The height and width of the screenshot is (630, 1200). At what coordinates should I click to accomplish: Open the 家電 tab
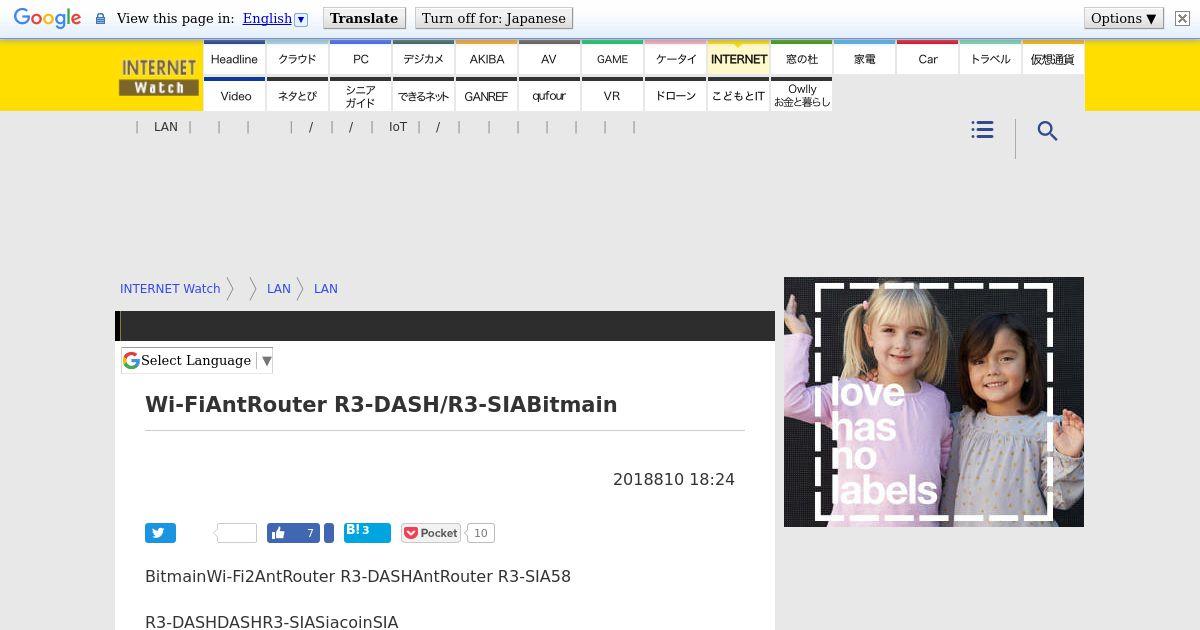click(864, 58)
